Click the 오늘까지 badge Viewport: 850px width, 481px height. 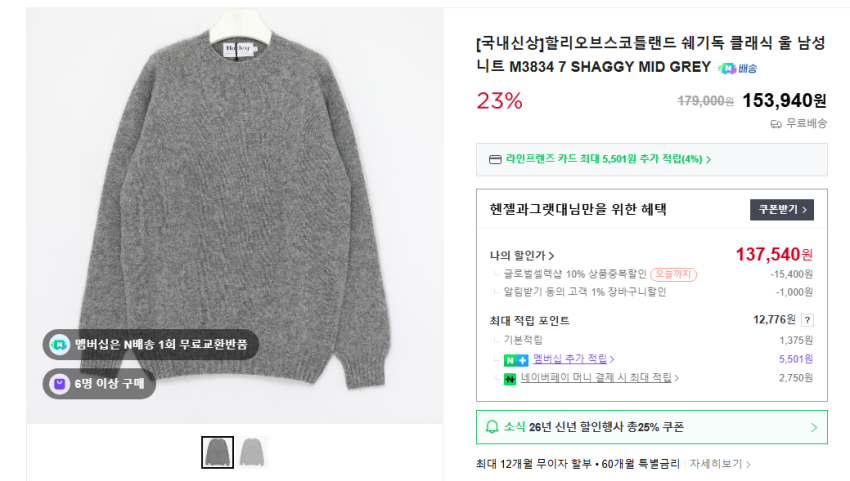coord(673,274)
